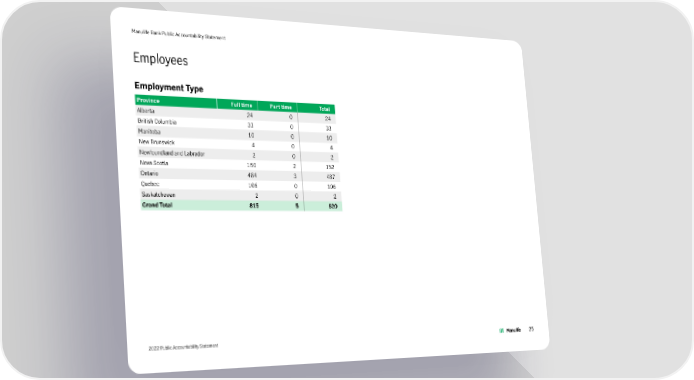The width and height of the screenshot is (694, 380).
Task: Select the British Columbia row label
Action: [157, 121]
